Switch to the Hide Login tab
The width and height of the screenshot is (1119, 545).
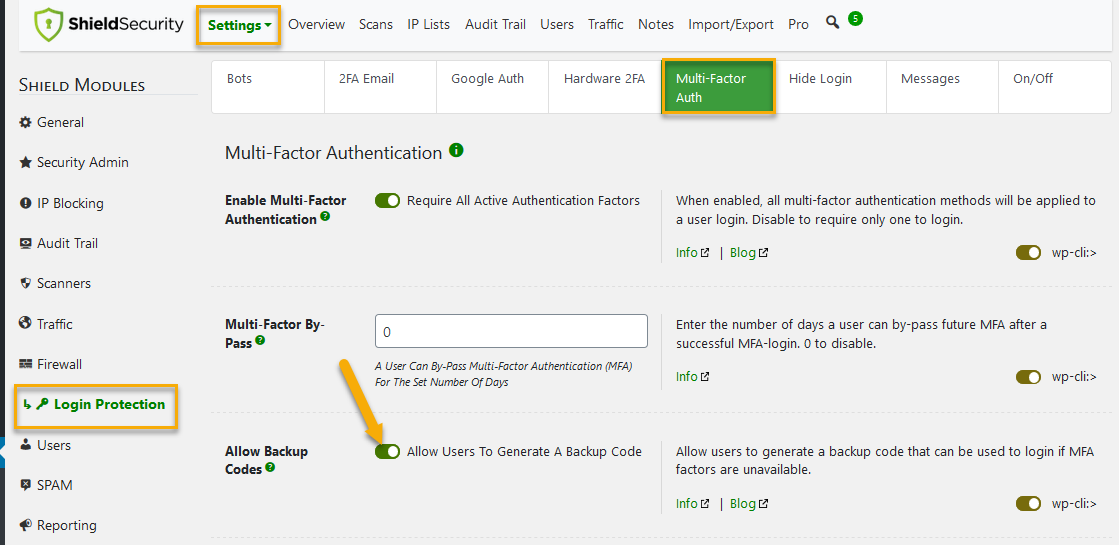(830, 87)
